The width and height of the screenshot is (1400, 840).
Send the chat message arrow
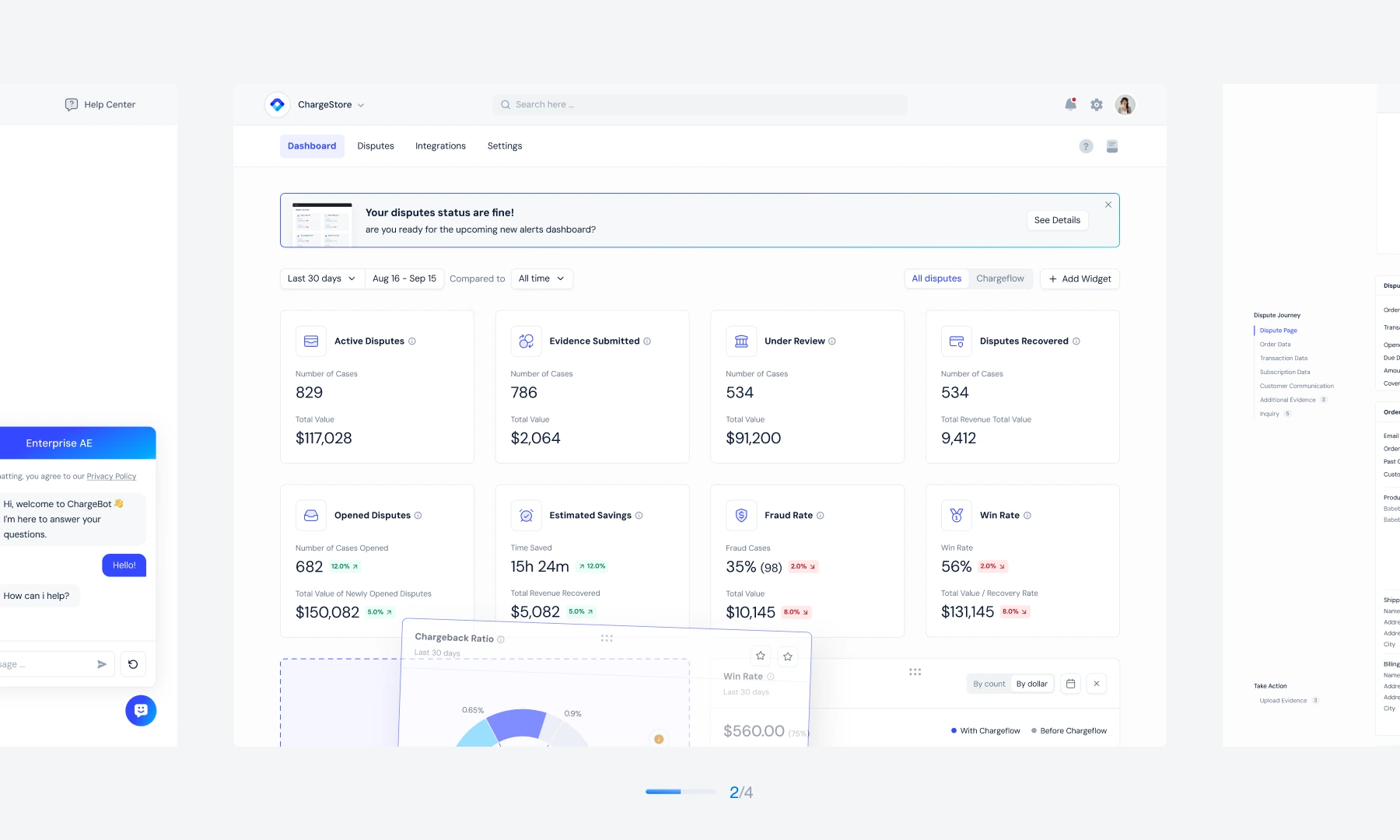[x=102, y=664]
